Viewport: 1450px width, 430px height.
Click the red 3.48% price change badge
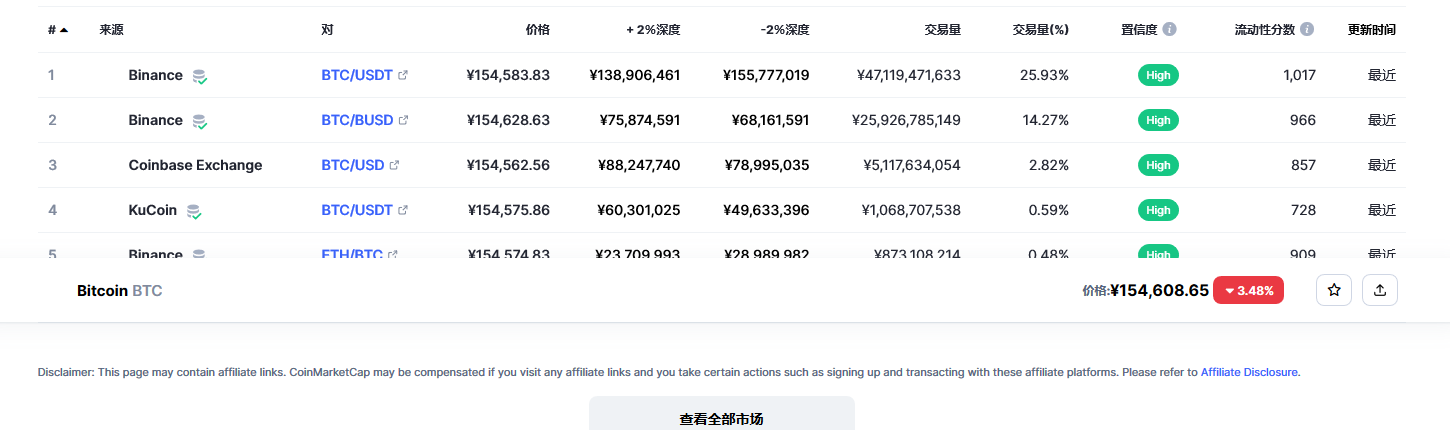[1248, 290]
